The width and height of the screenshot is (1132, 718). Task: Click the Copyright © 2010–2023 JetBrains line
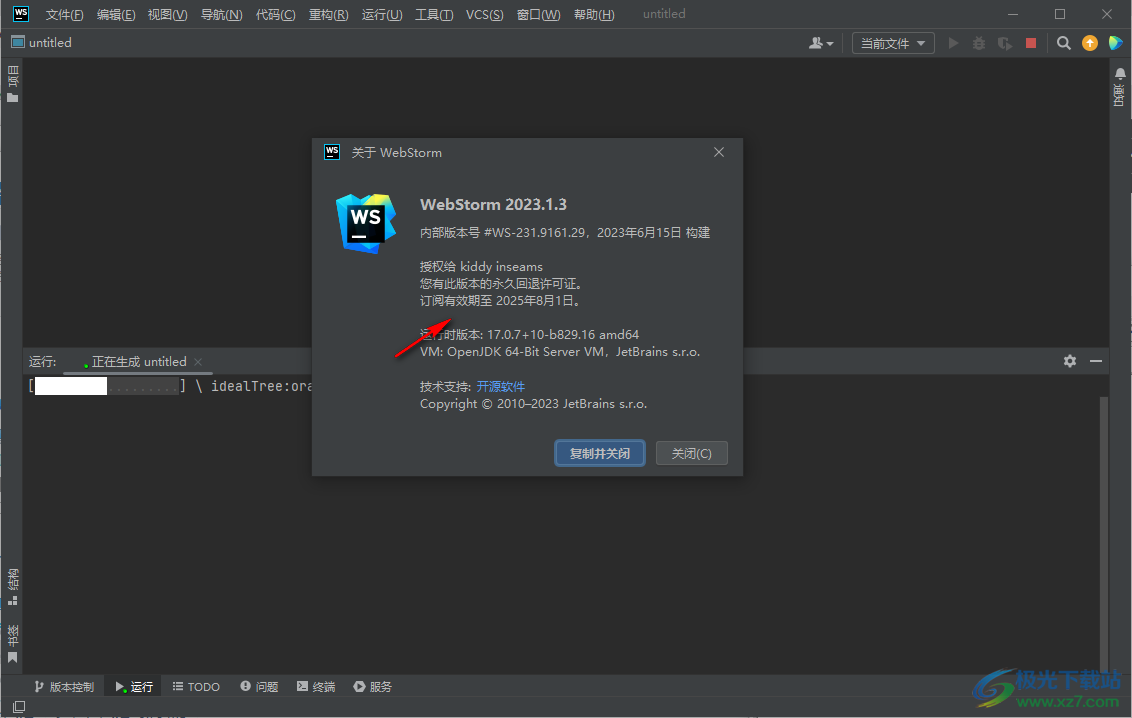point(534,404)
